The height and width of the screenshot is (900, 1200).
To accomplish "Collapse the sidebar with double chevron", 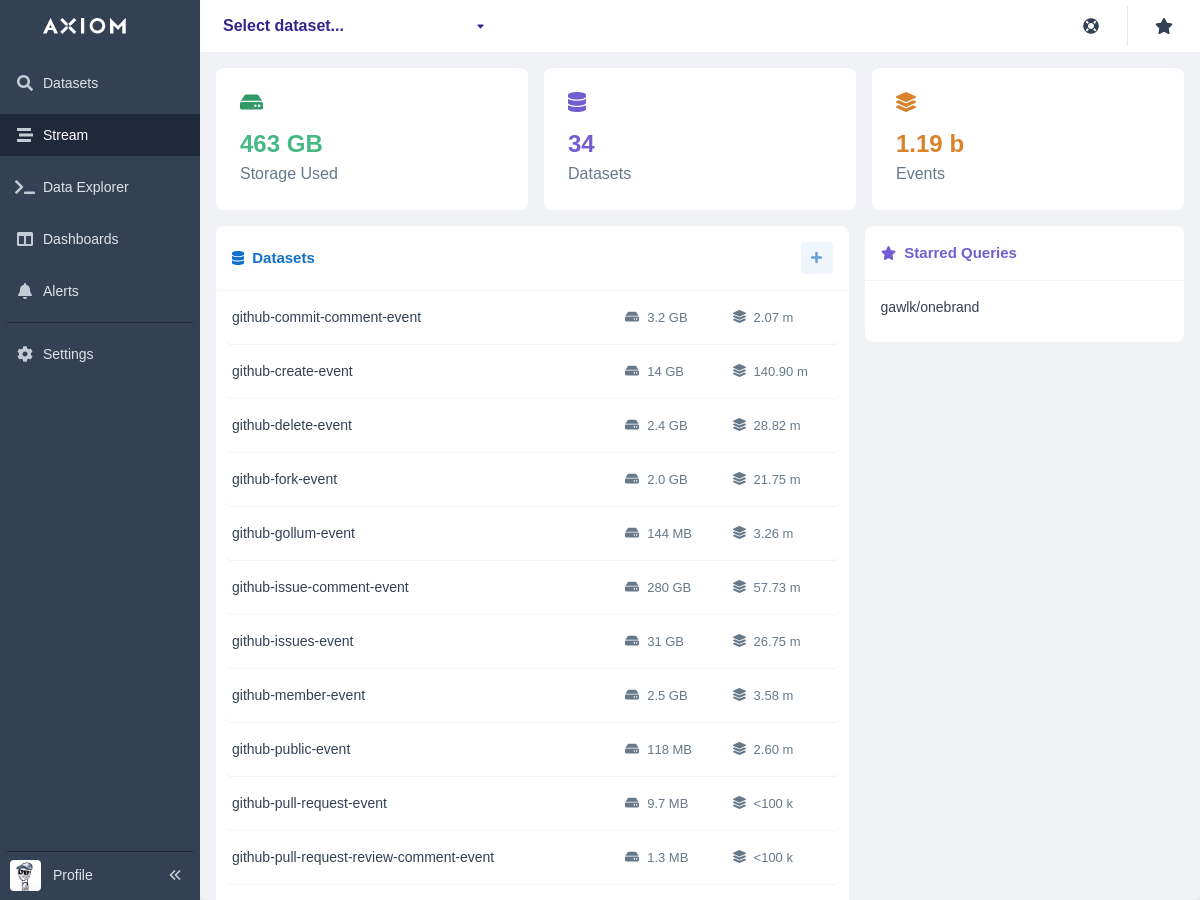I will 175,875.
